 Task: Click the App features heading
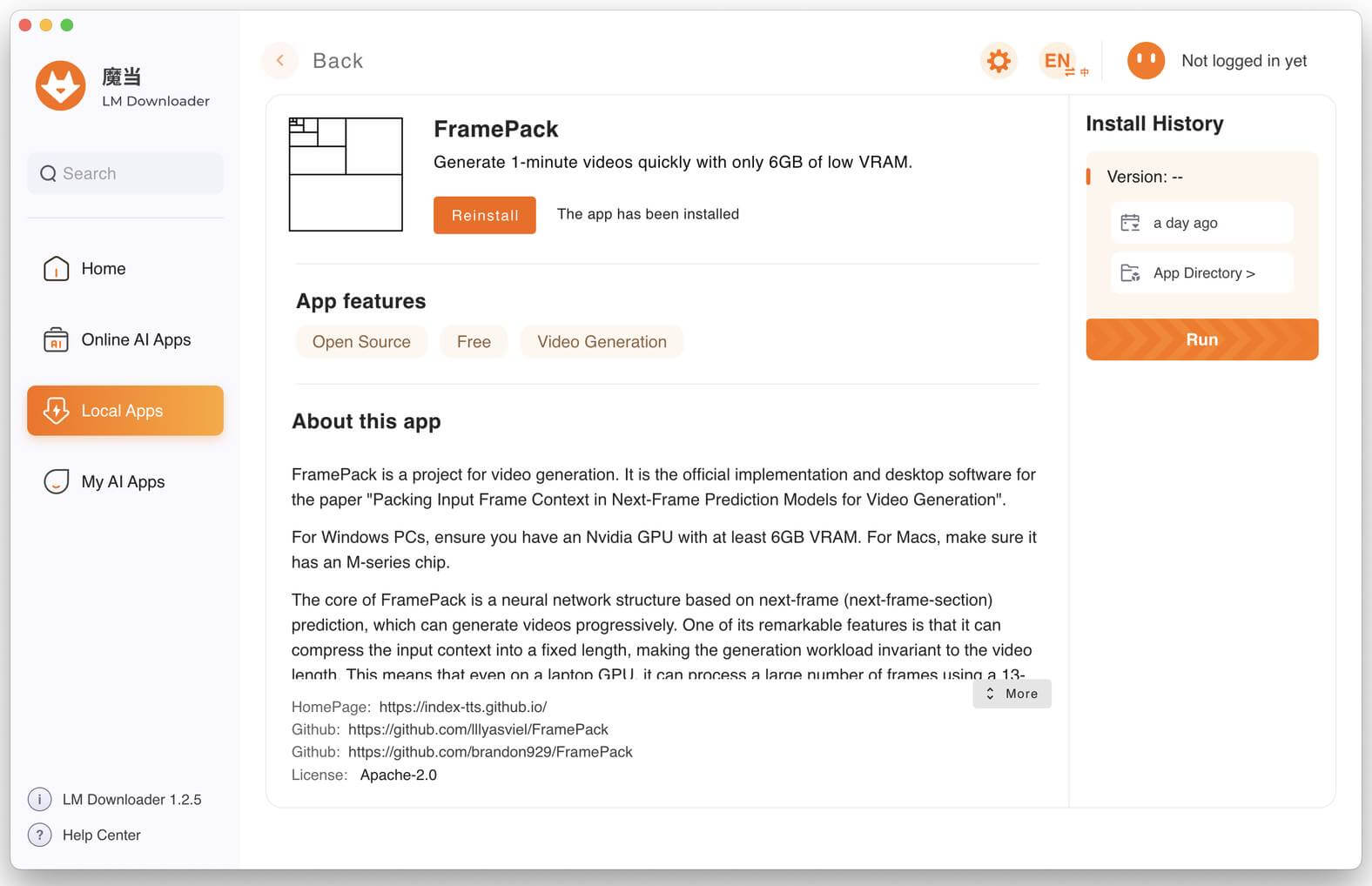point(361,301)
